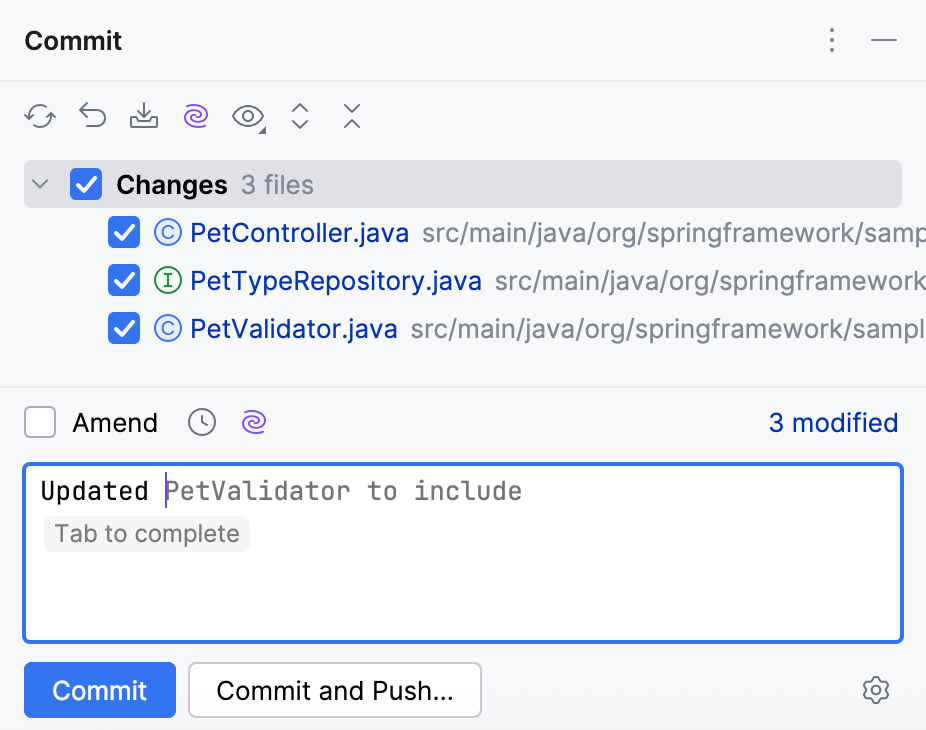926x730 pixels.
Task: Open the 3 modified files link
Action: [x=833, y=422]
